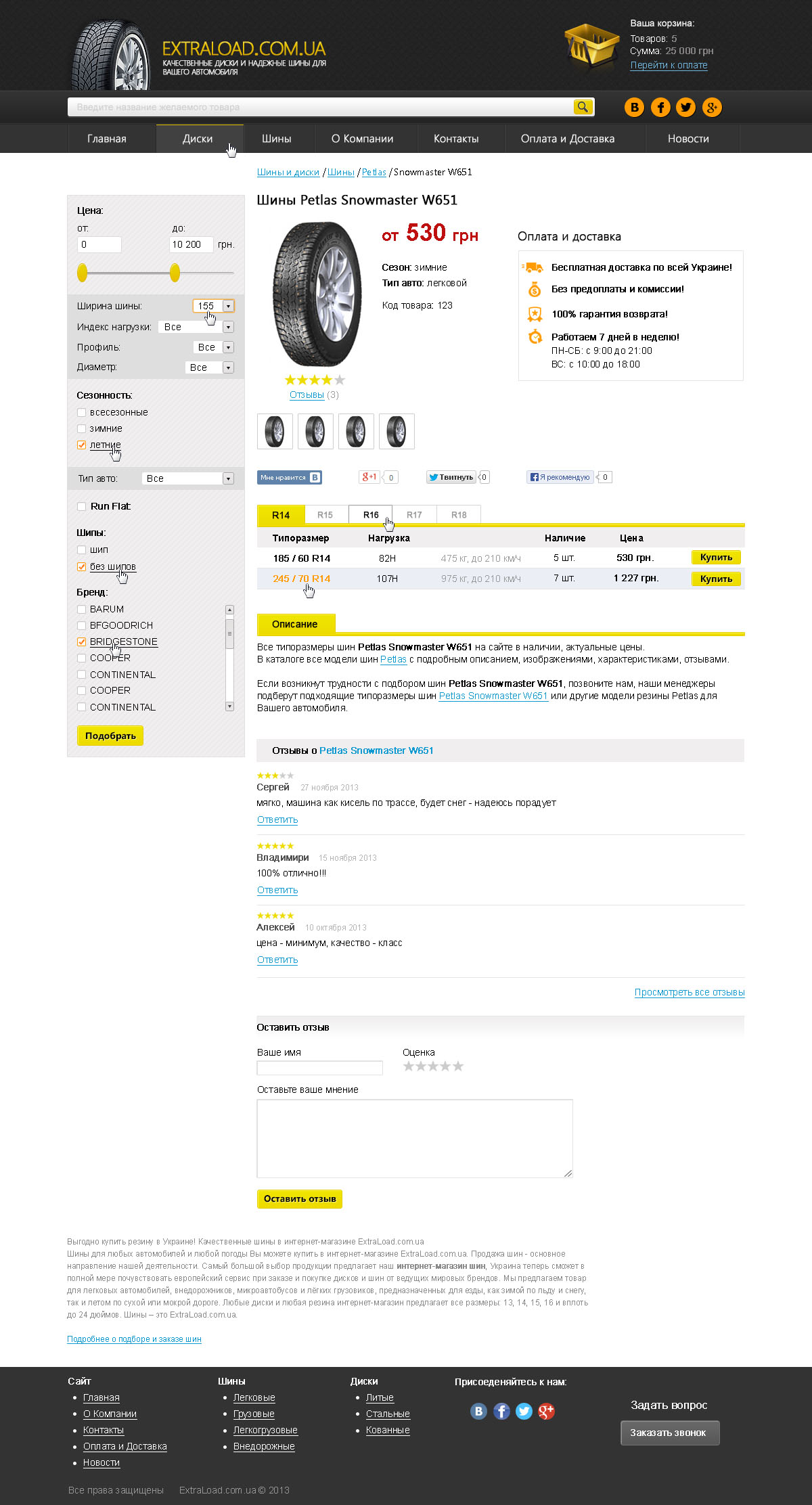
Task: Click 'Ваше имя' input field
Action: (x=319, y=1068)
